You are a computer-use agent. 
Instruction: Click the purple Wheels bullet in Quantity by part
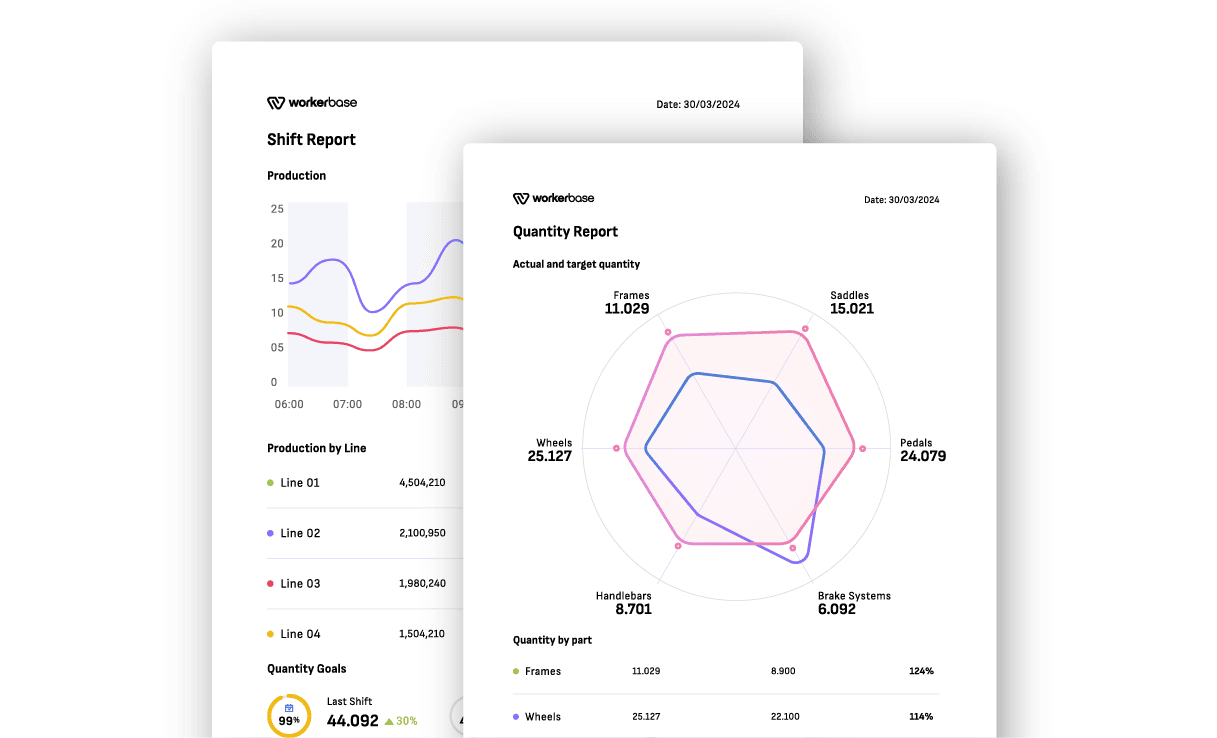coord(516,717)
